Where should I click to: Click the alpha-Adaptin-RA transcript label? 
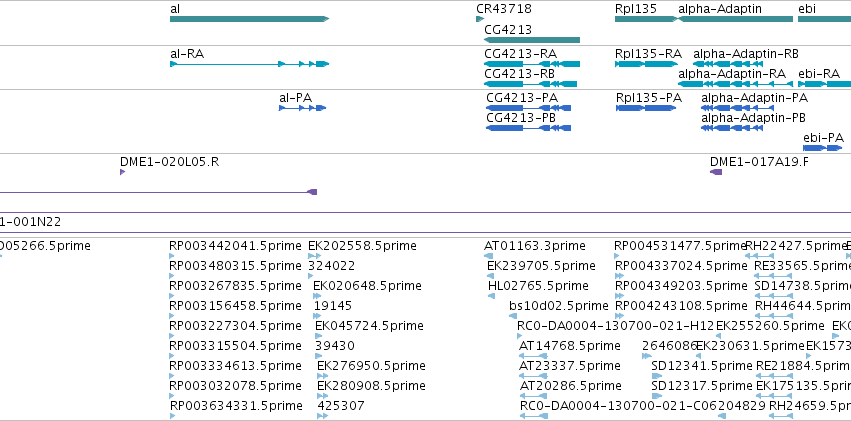coord(732,74)
